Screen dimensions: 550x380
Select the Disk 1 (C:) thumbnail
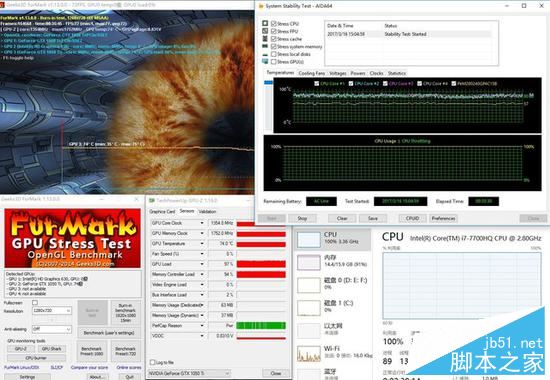309,308
